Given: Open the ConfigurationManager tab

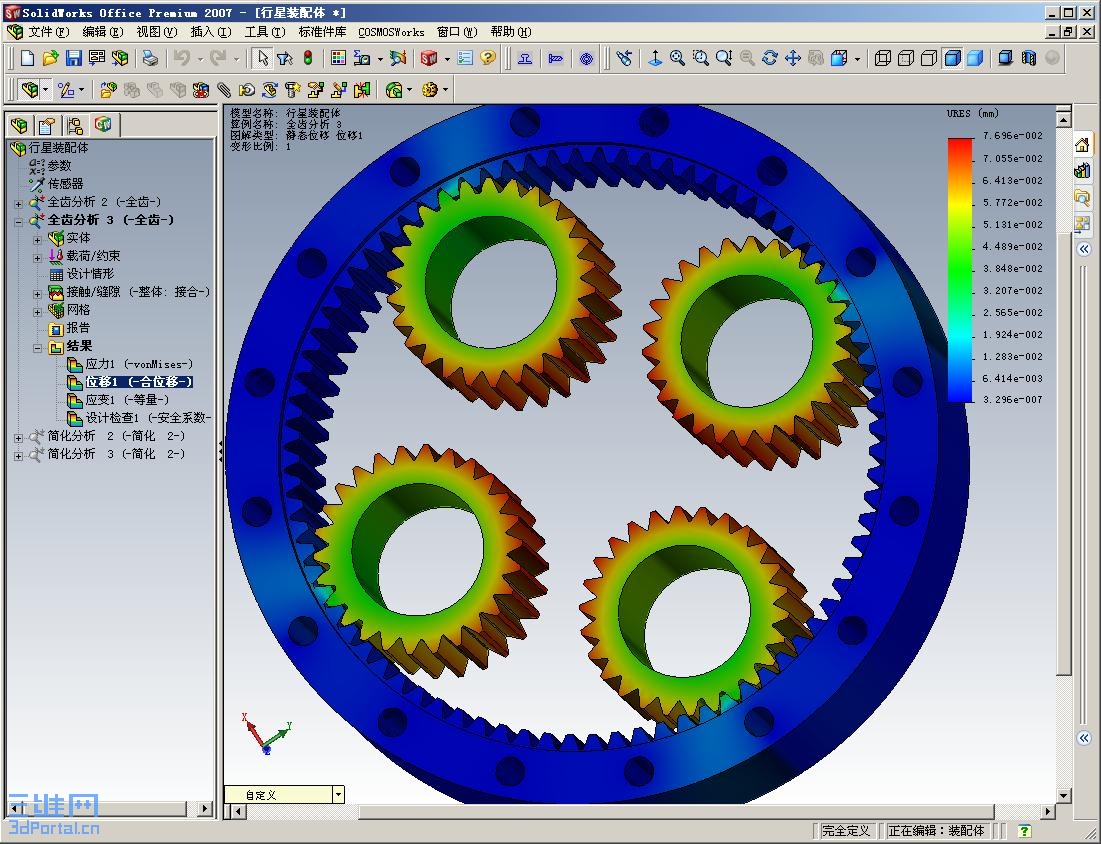Looking at the screenshot, I should pyautogui.click(x=75, y=126).
